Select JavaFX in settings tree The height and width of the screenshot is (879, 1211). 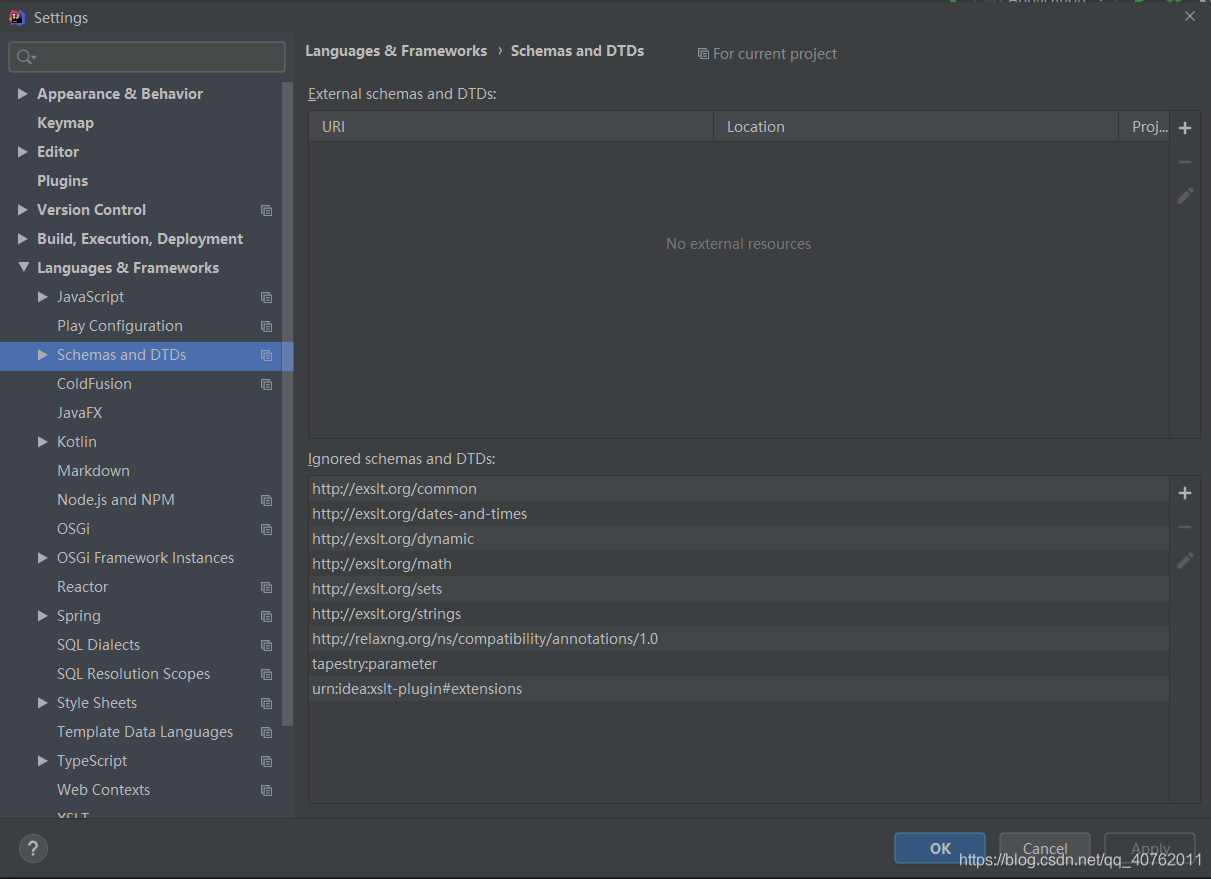tap(79, 413)
